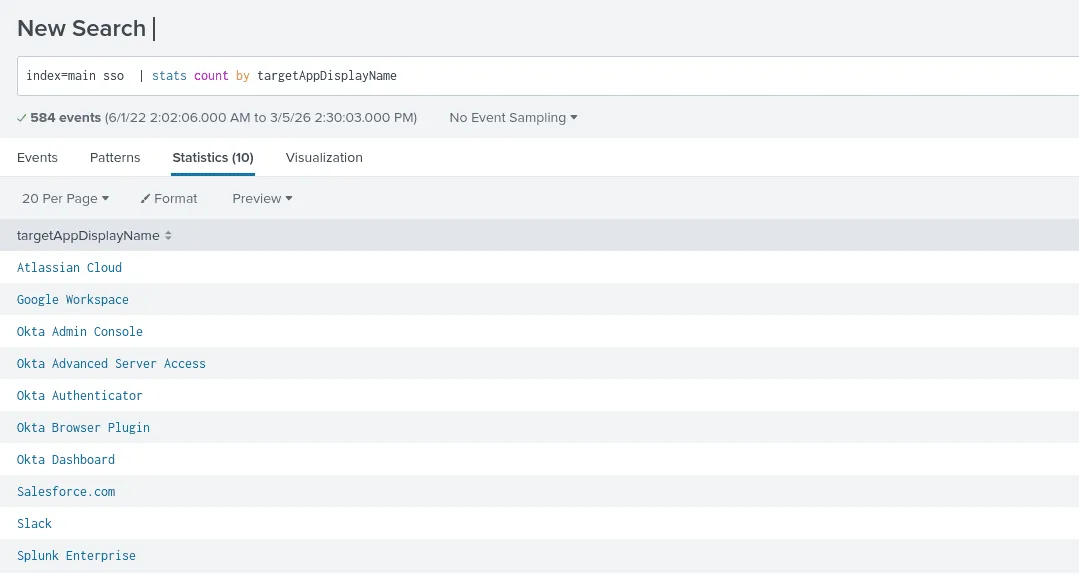Open the No Event Sampling dropdown

513,118
